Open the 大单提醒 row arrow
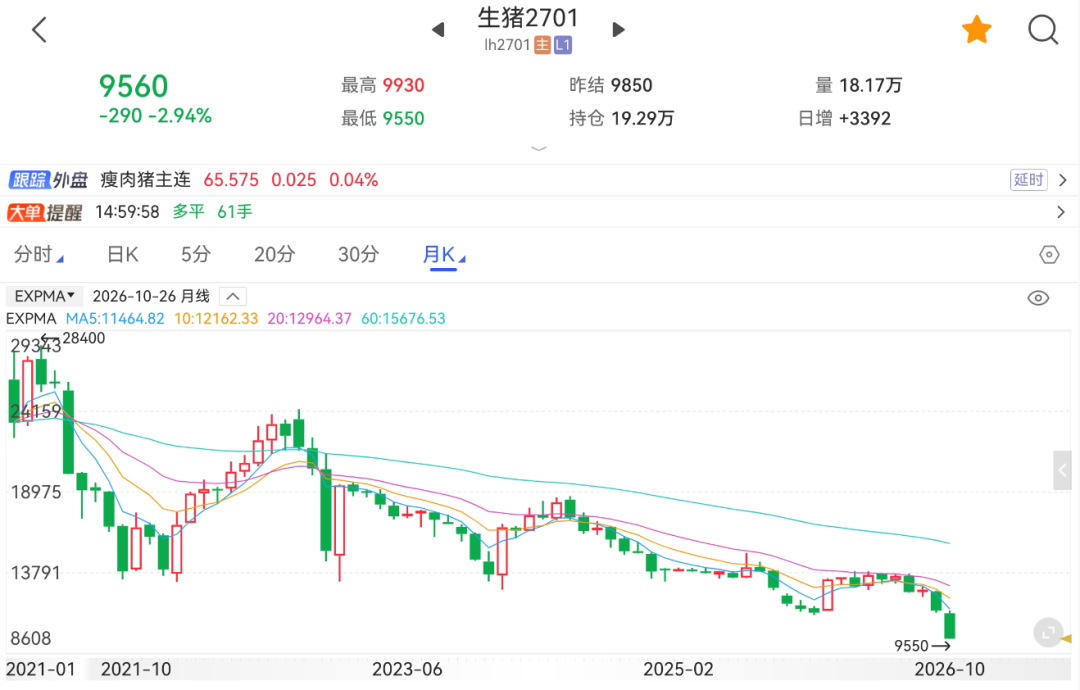The image size is (1080, 690). pos(1061,212)
